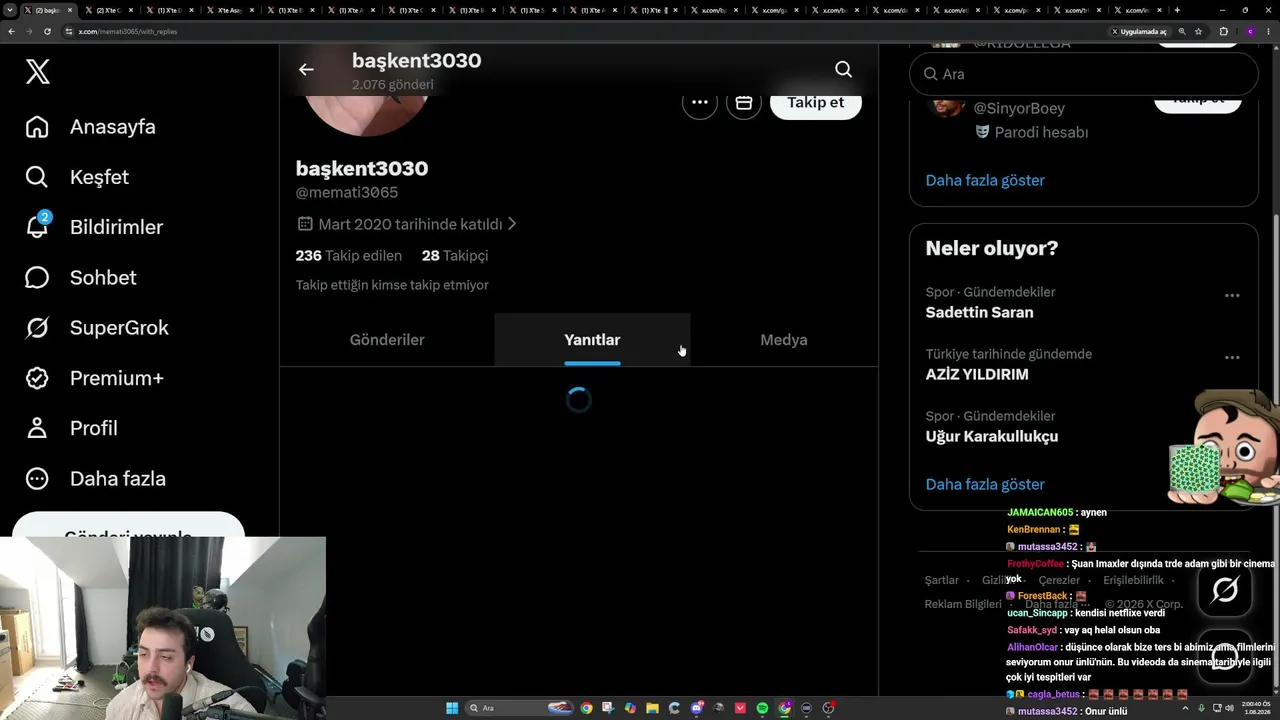
Task: Open Spotify from the taskbar
Action: (762, 708)
